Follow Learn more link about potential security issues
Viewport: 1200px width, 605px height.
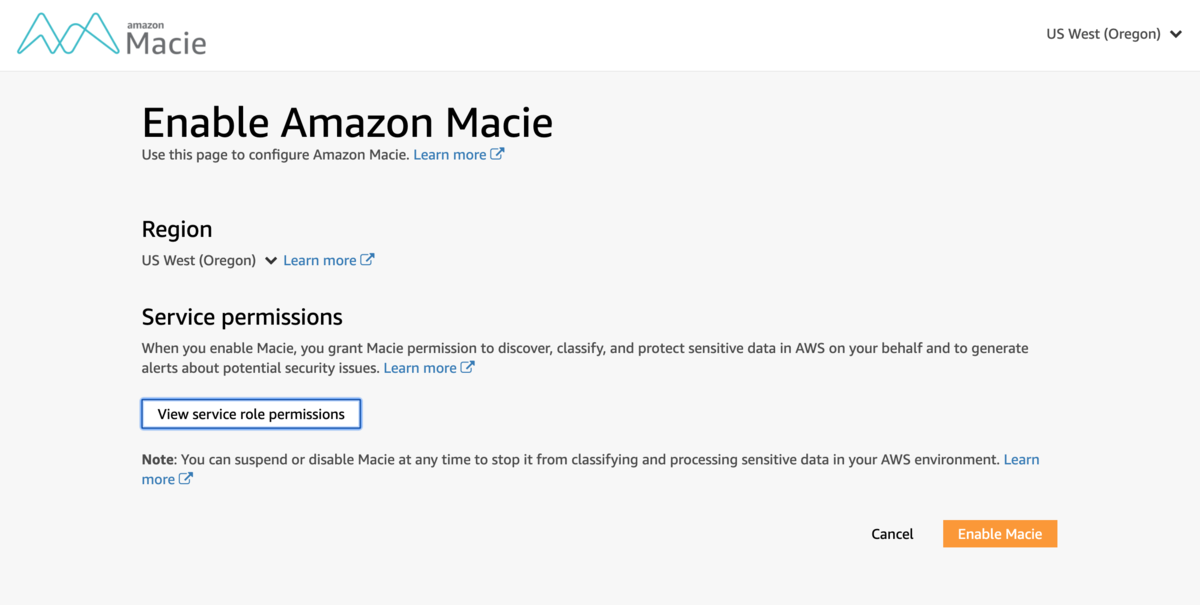[x=420, y=368]
